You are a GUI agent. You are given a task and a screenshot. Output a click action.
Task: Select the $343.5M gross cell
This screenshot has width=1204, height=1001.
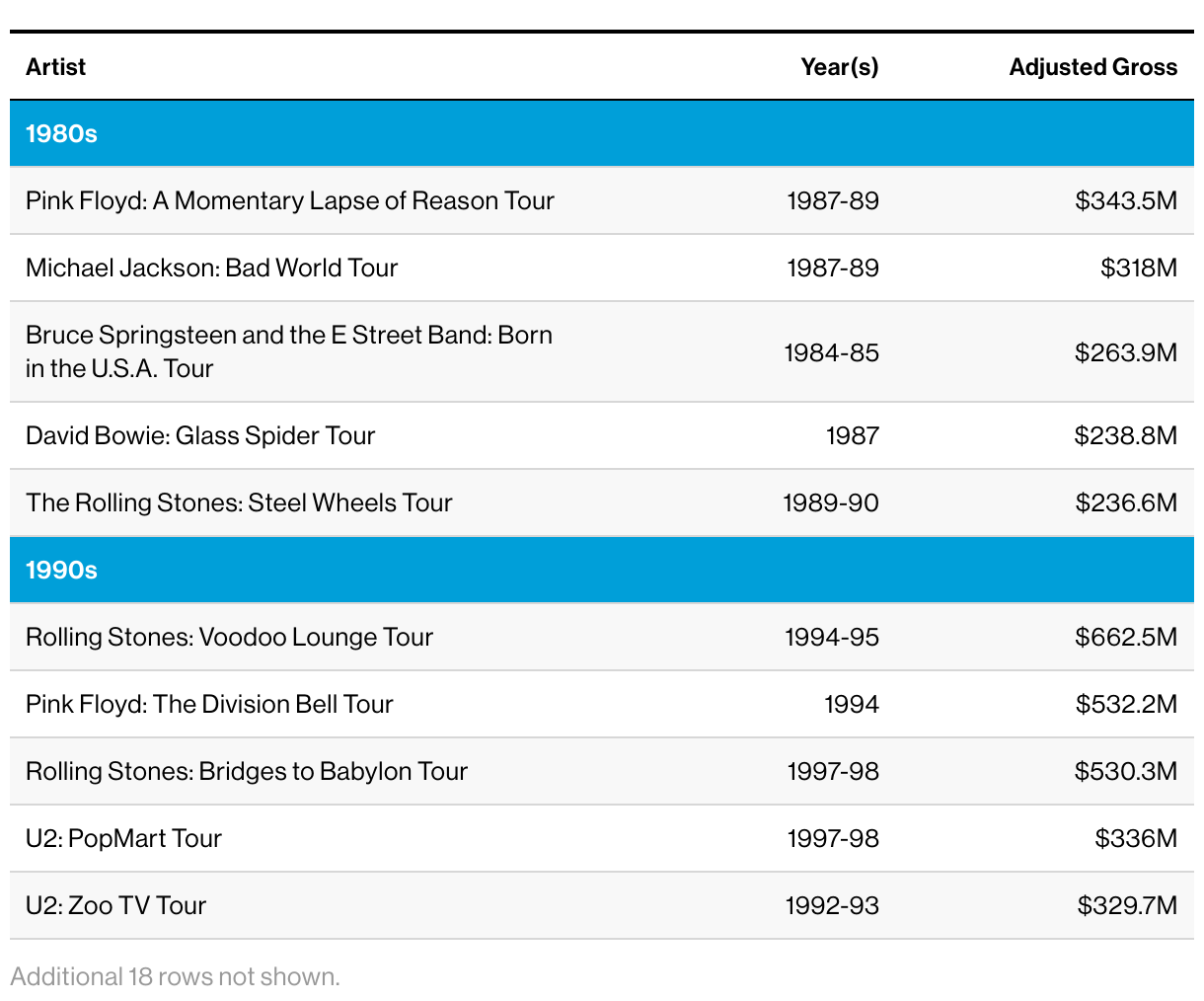(x=1126, y=201)
